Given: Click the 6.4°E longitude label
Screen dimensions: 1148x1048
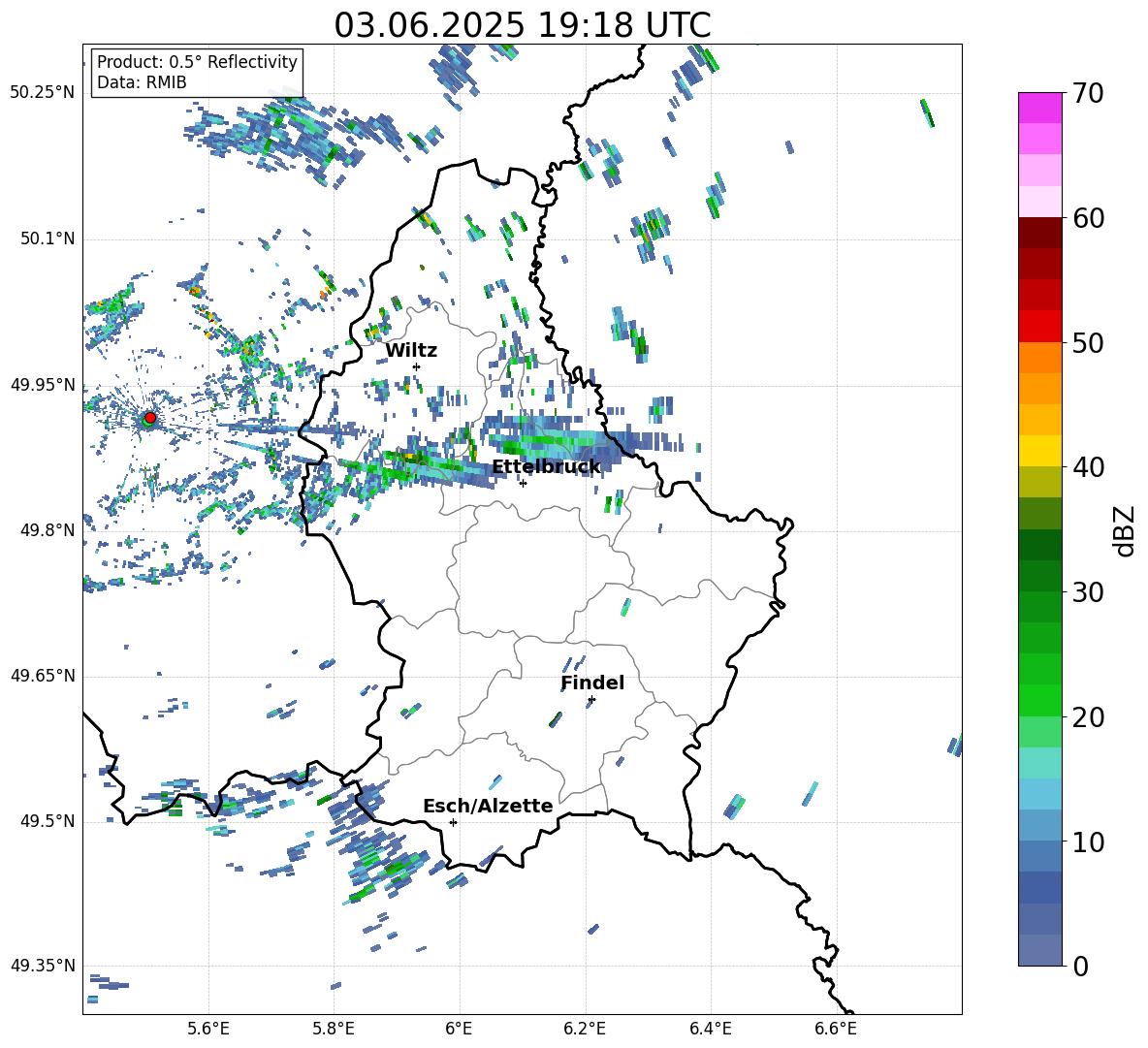Looking at the screenshot, I should pos(710,1029).
